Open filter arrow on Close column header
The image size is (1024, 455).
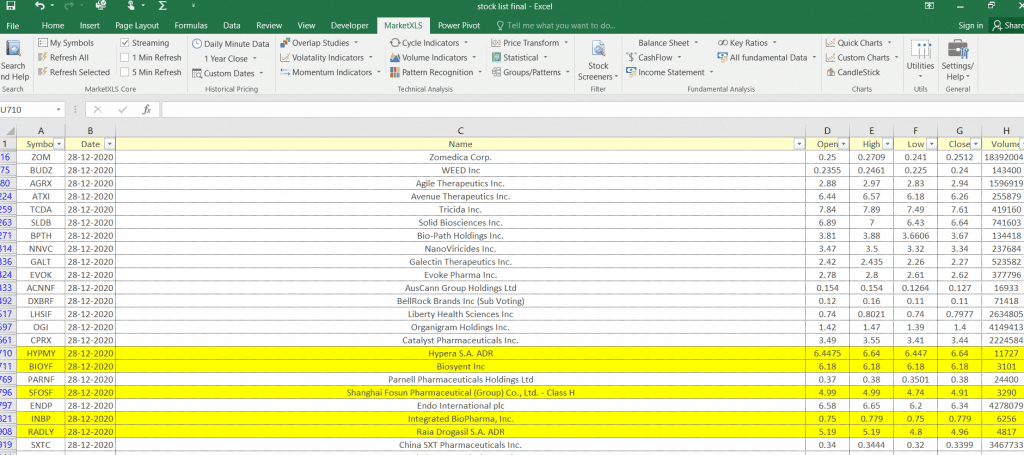[x=976, y=144]
